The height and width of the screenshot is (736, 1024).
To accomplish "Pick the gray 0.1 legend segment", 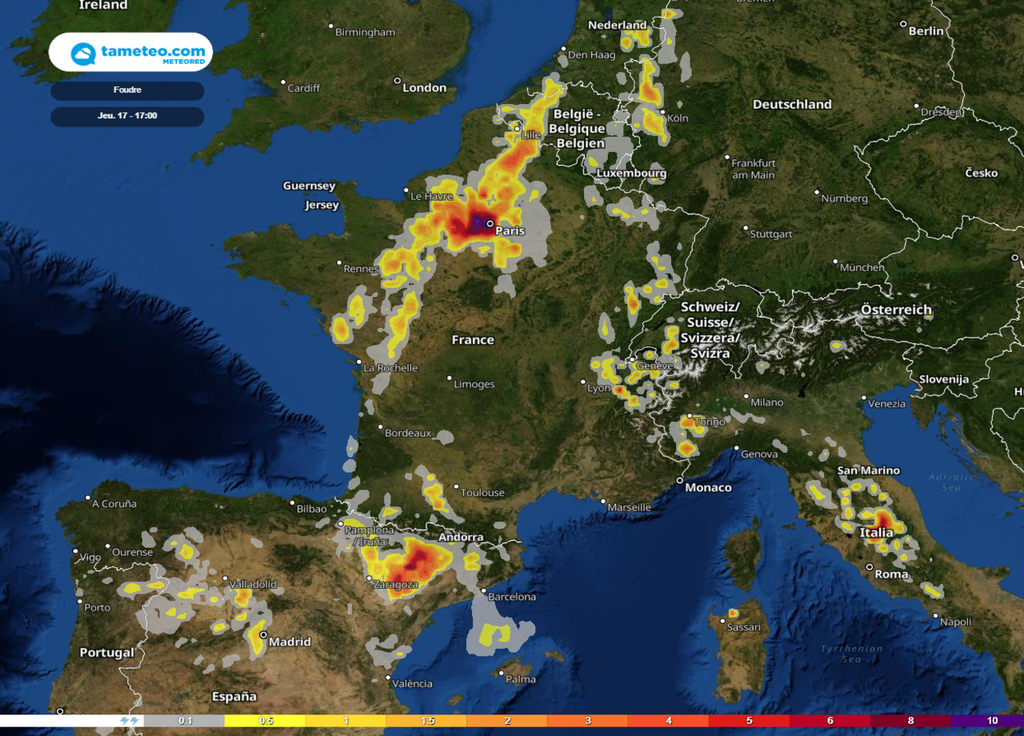I will tap(184, 721).
